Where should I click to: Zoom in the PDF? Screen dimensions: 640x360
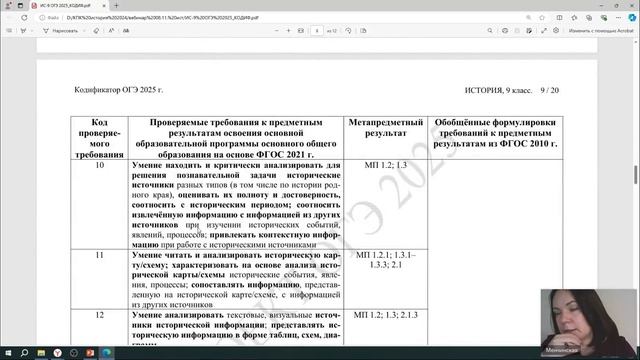pos(289,31)
